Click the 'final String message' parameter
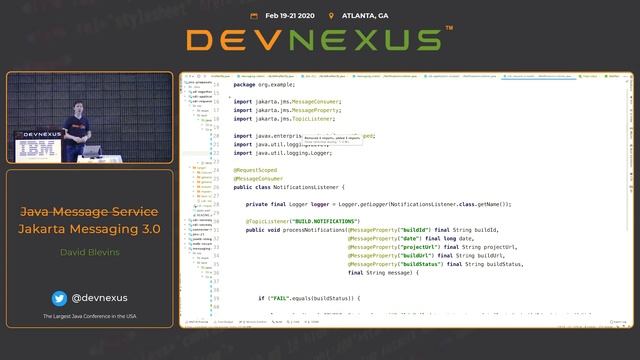Viewport: 640px width, 360px height. tap(380, 273)
